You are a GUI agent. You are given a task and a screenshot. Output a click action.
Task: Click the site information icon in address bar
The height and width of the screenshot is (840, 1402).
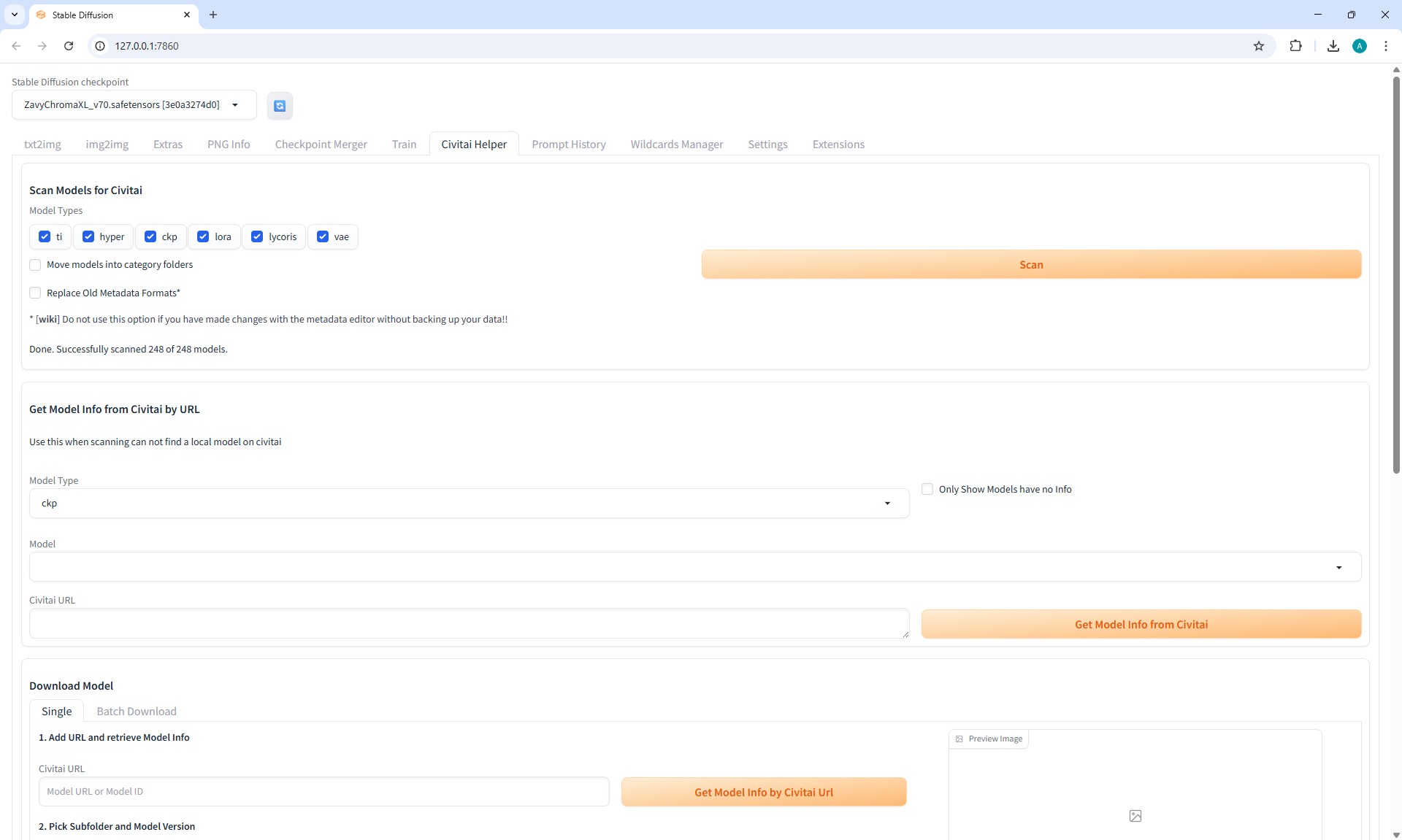pyautogui.click(x=101, y=46)
